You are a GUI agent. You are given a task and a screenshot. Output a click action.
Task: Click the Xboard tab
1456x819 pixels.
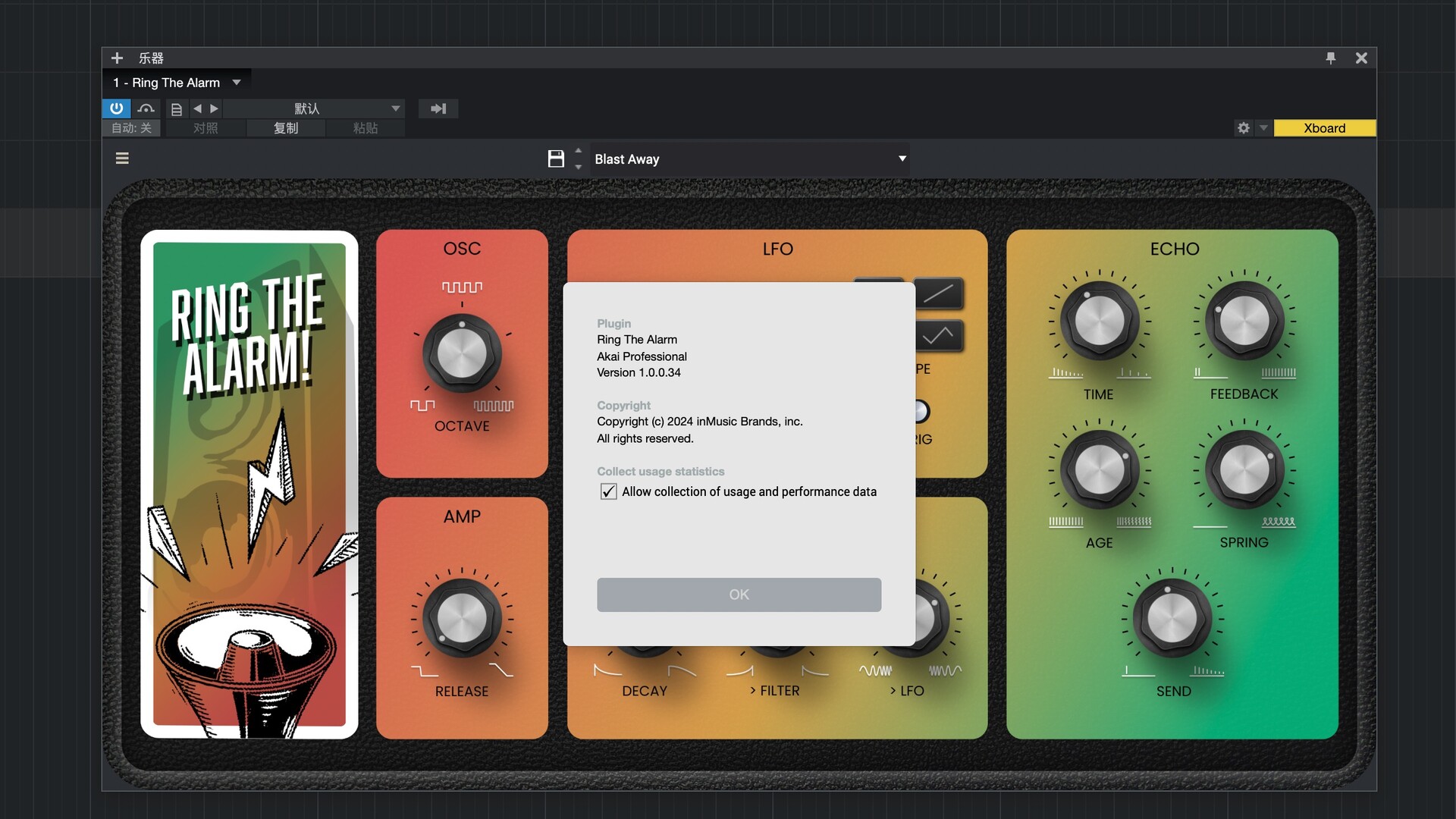pos(1324,128)
